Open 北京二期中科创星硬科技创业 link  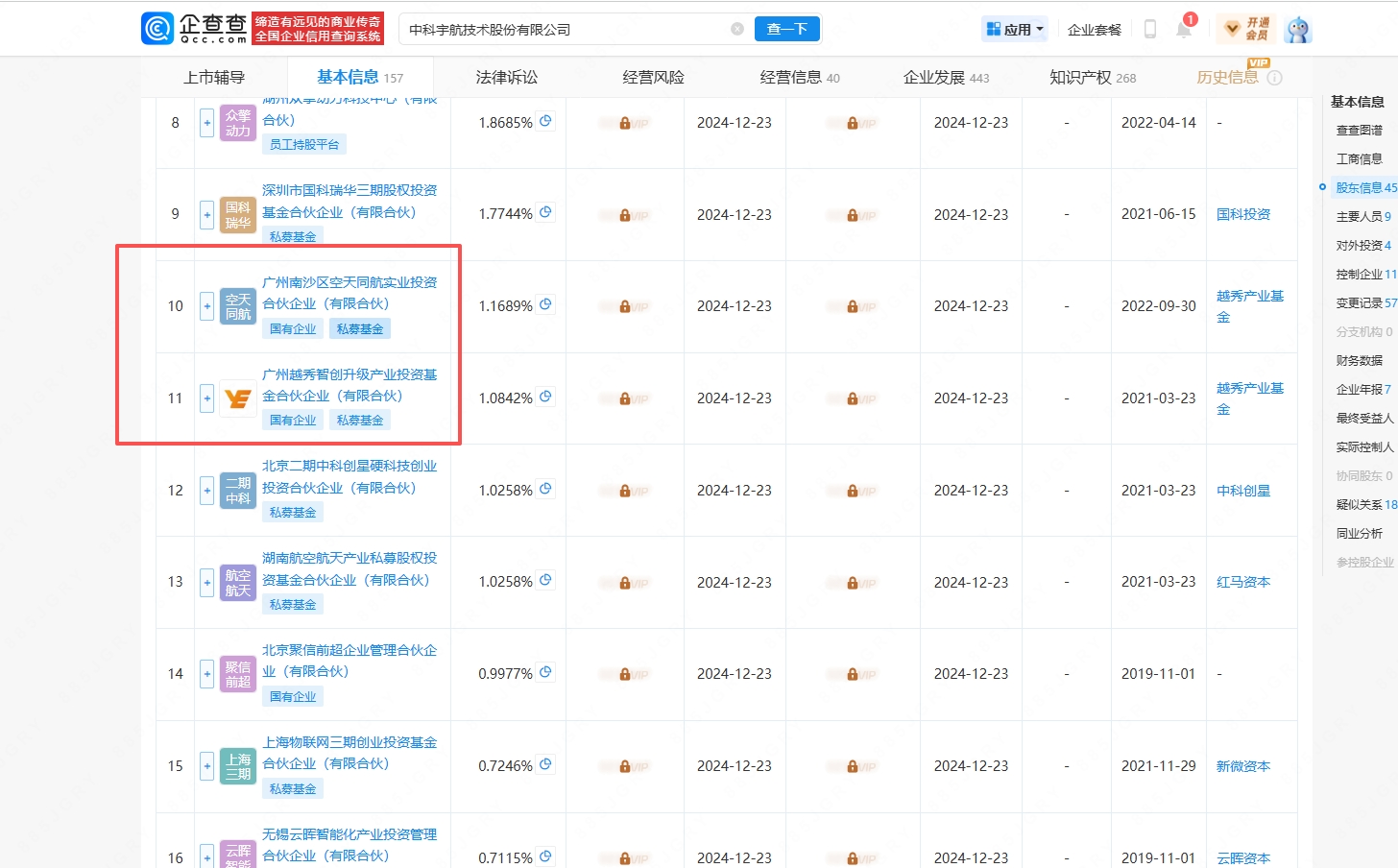pos(349,477)
